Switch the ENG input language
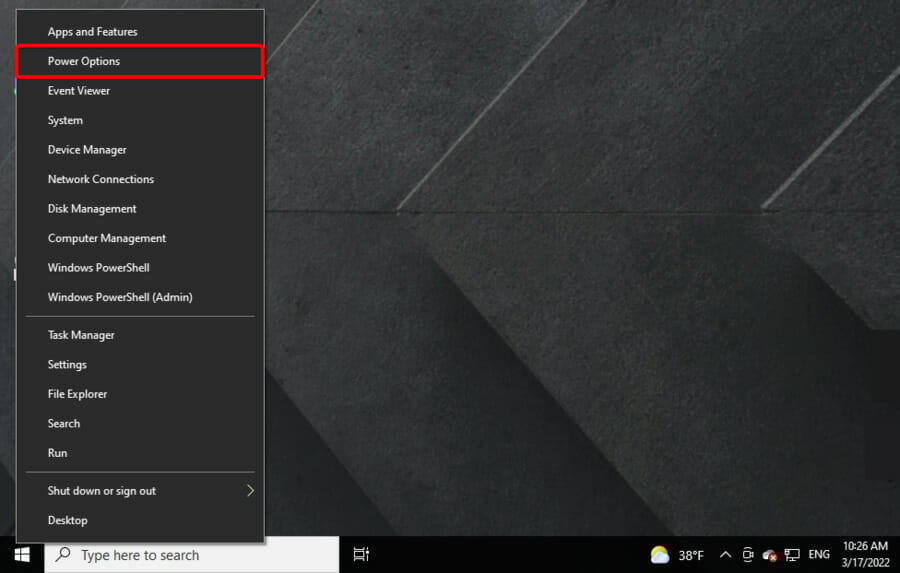 (x=819, y=555)
